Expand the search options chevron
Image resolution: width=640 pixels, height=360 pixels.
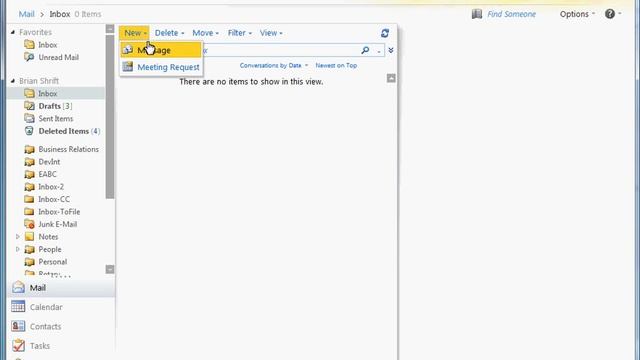click(x=391, y=50)
